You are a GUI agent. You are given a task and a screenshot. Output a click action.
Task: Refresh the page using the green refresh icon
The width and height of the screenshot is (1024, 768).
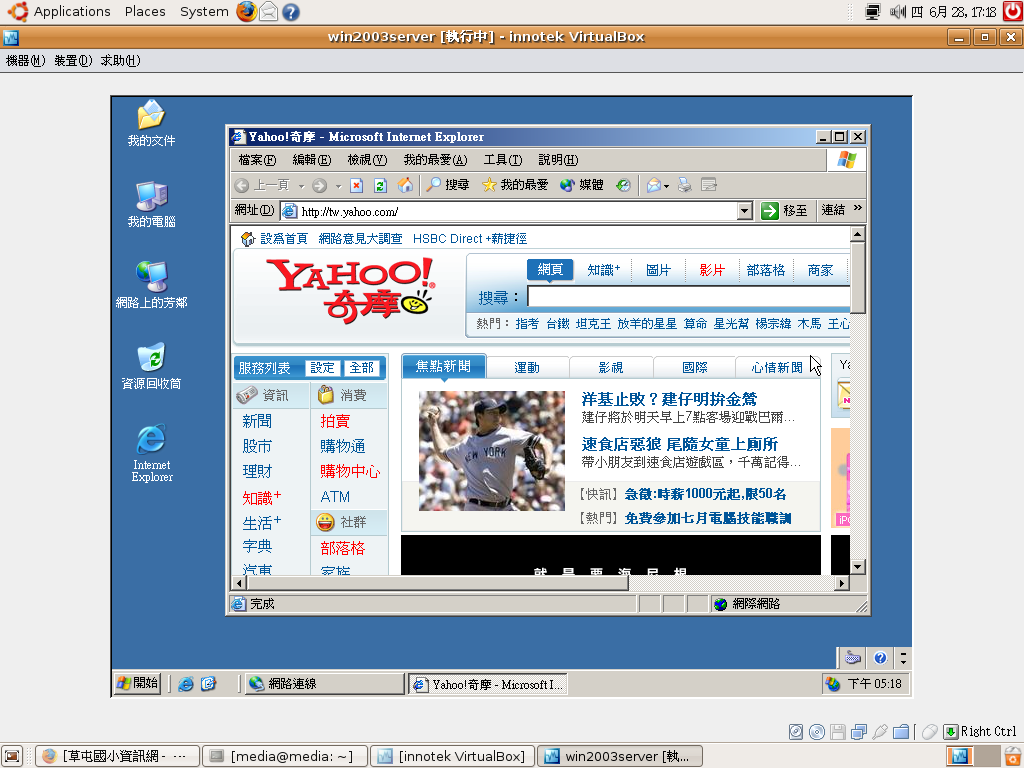[380, 185]
